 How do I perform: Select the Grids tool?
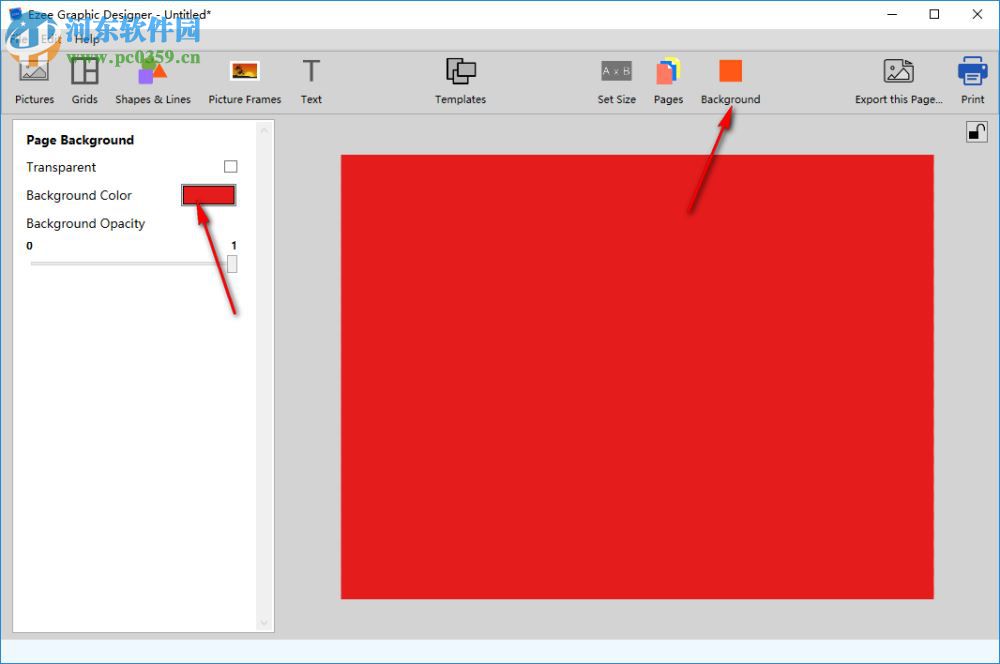[84, 80]
